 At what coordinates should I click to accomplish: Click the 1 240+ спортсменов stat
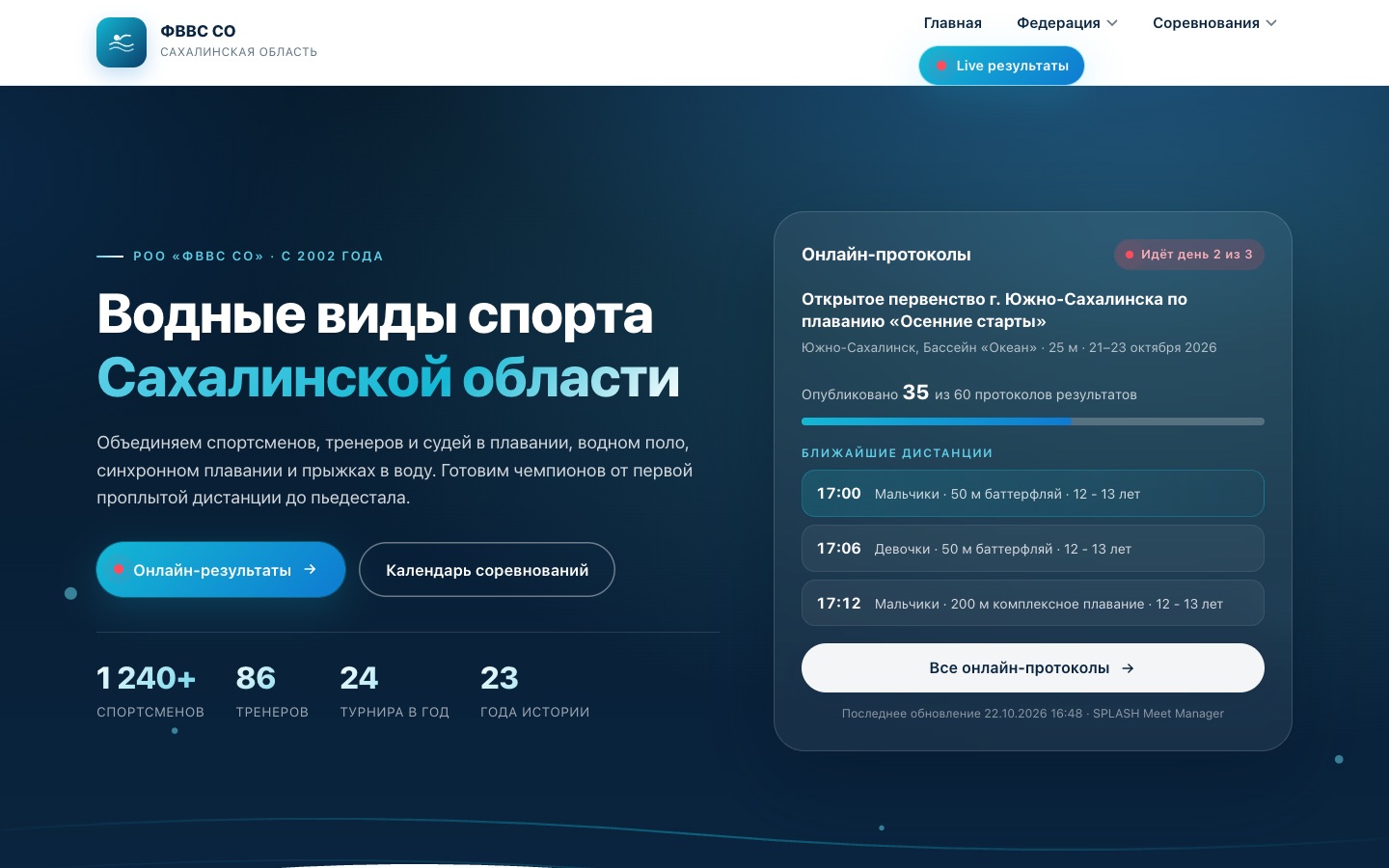point(150,692)
